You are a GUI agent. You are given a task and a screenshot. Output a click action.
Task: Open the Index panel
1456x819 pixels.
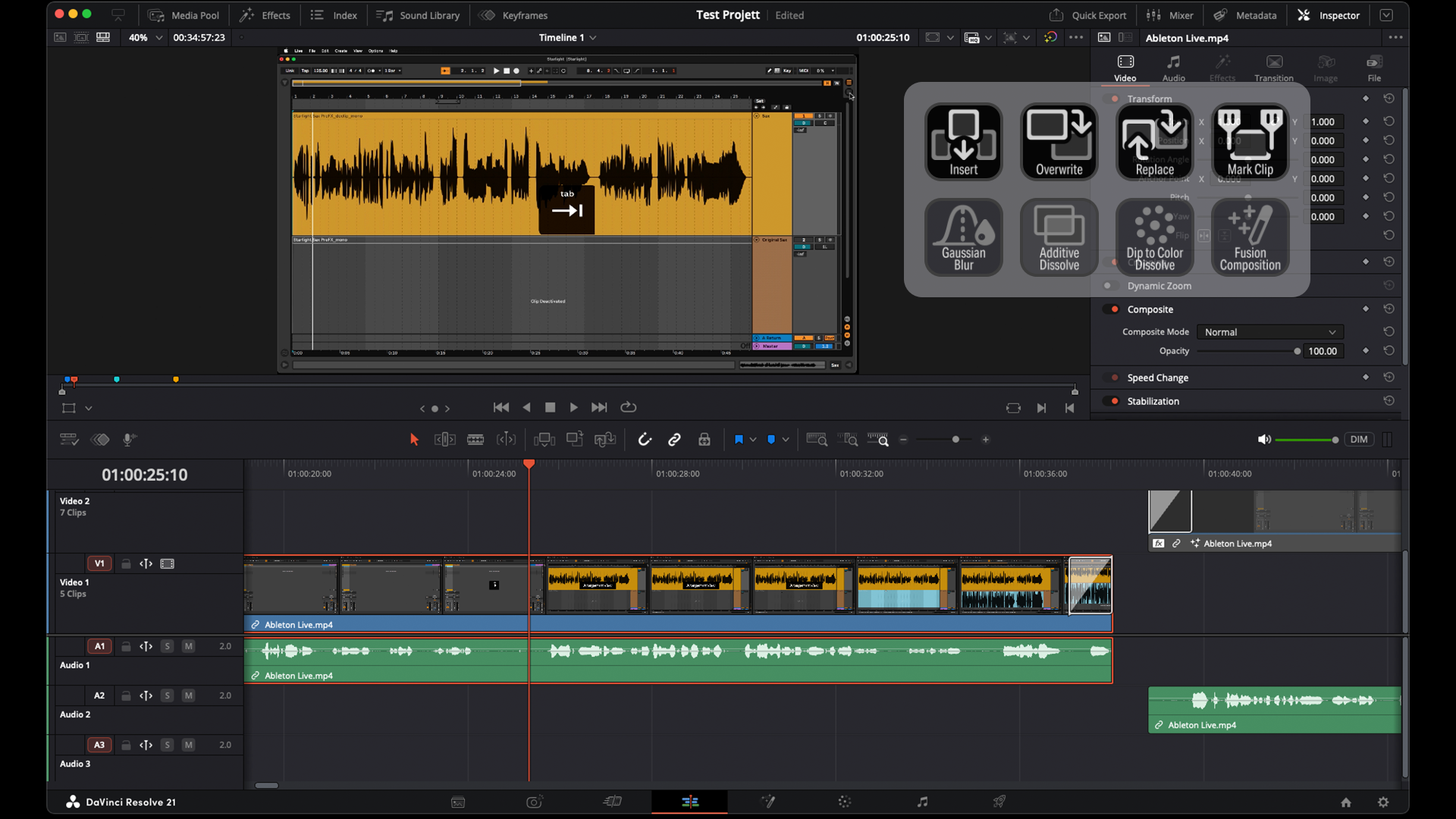tap(334, 15)
